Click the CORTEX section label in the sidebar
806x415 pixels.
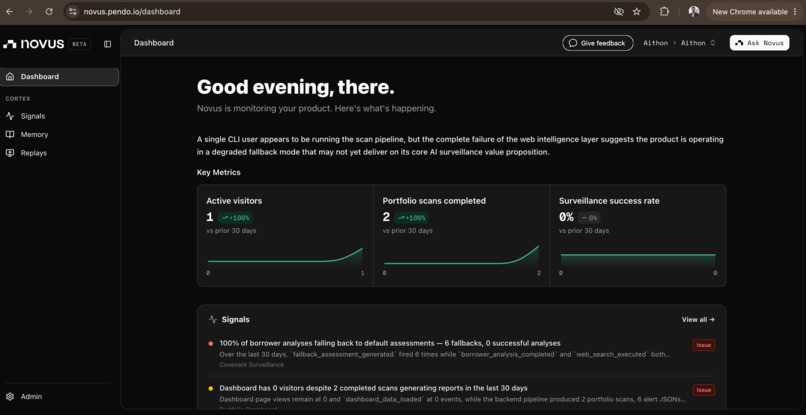[x=18, y=99]
